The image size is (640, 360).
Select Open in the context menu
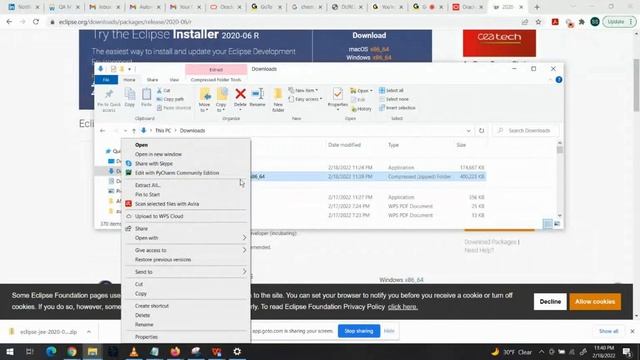coord(141,145)
